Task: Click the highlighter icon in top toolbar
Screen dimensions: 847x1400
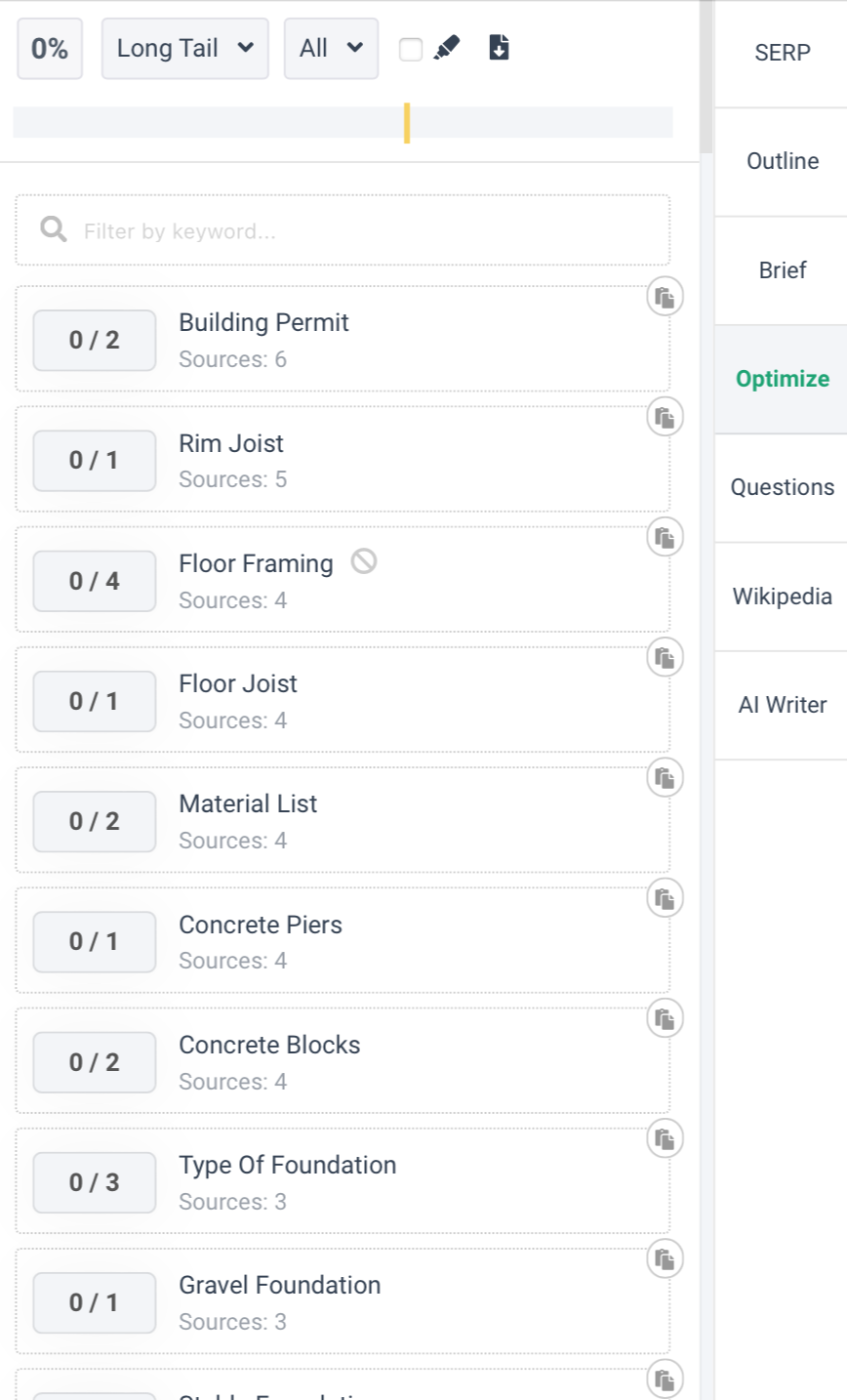Action: (x=446, y=48)
